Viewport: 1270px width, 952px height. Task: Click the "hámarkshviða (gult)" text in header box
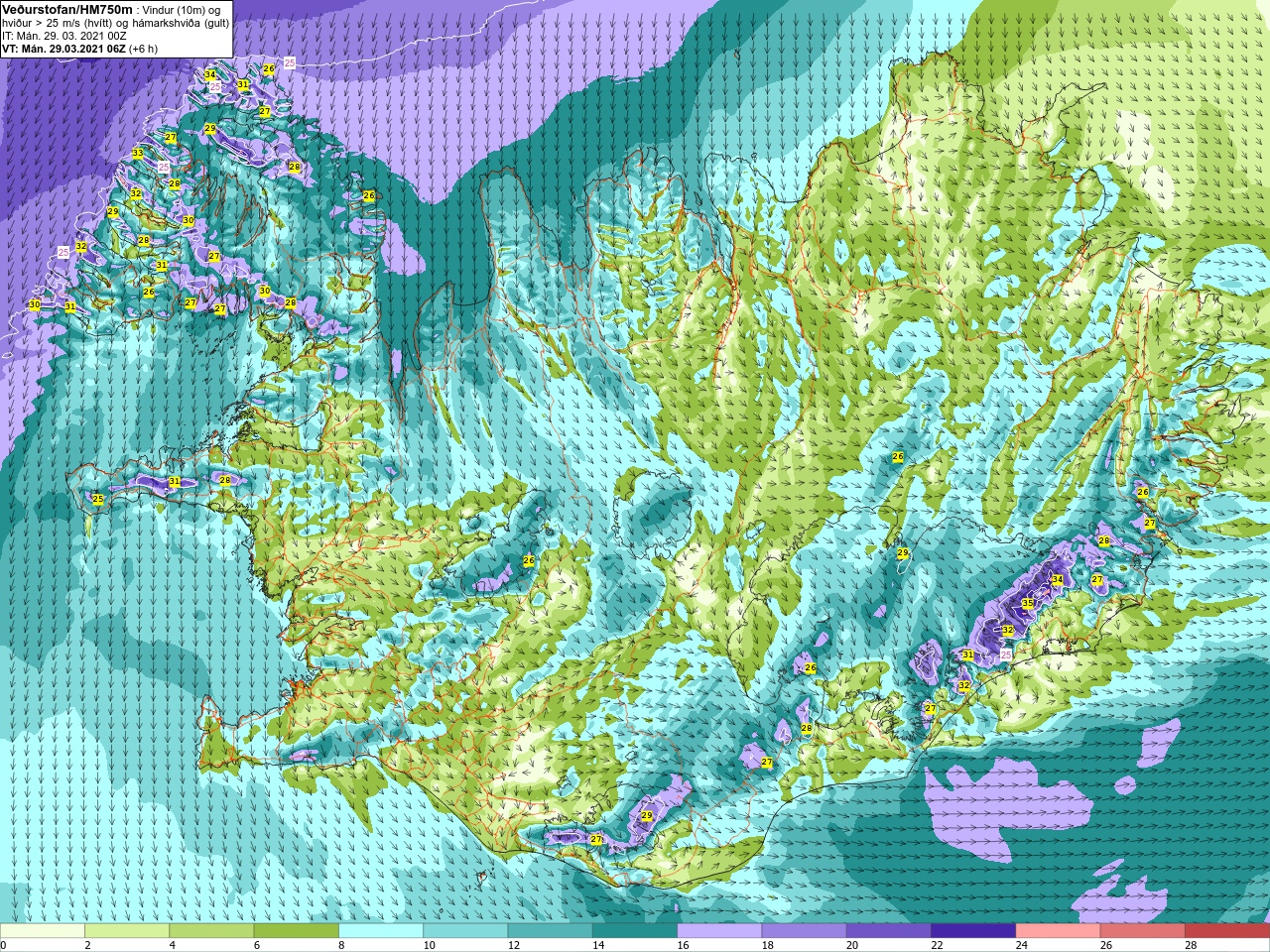click(x=181, y=23)
